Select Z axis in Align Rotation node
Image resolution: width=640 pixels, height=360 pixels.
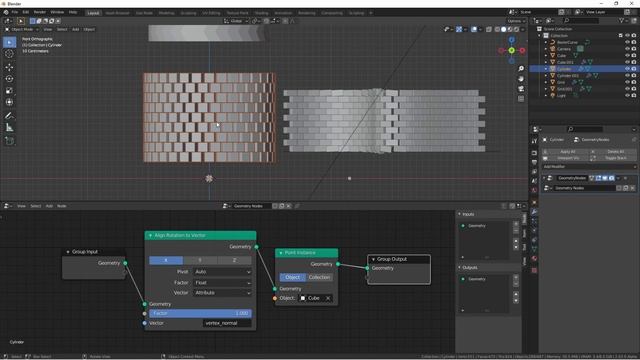point(234,260)
